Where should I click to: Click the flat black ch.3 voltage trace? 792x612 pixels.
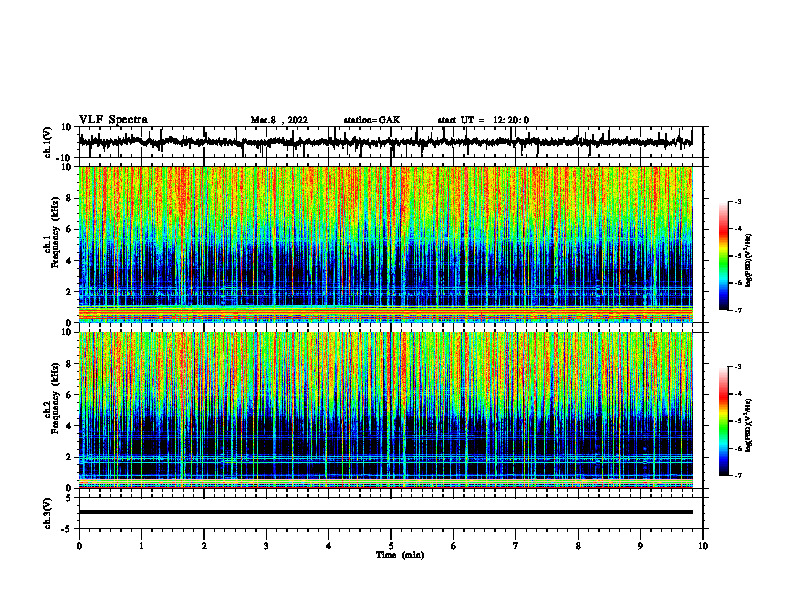pos(385,512)
